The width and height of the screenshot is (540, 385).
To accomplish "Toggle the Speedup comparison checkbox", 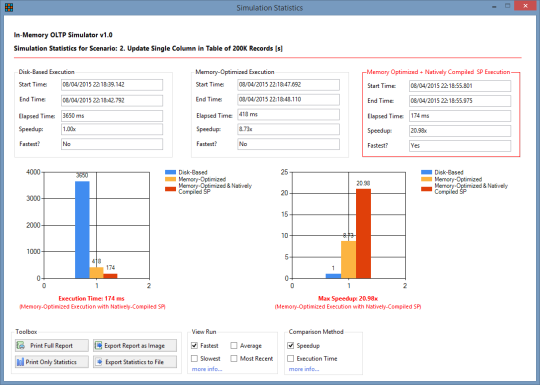I will (291, 345).
